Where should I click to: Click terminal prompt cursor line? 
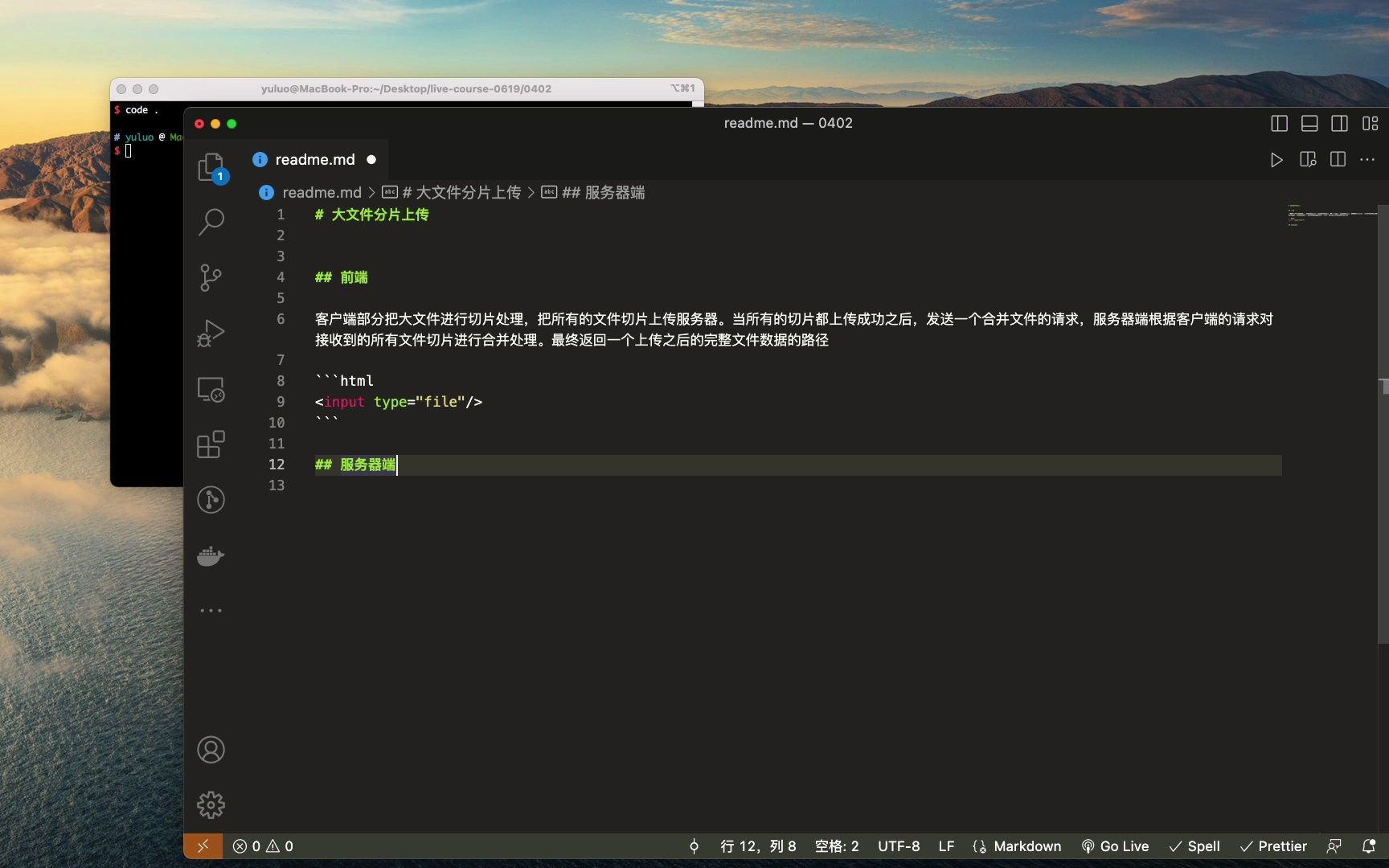128,150
